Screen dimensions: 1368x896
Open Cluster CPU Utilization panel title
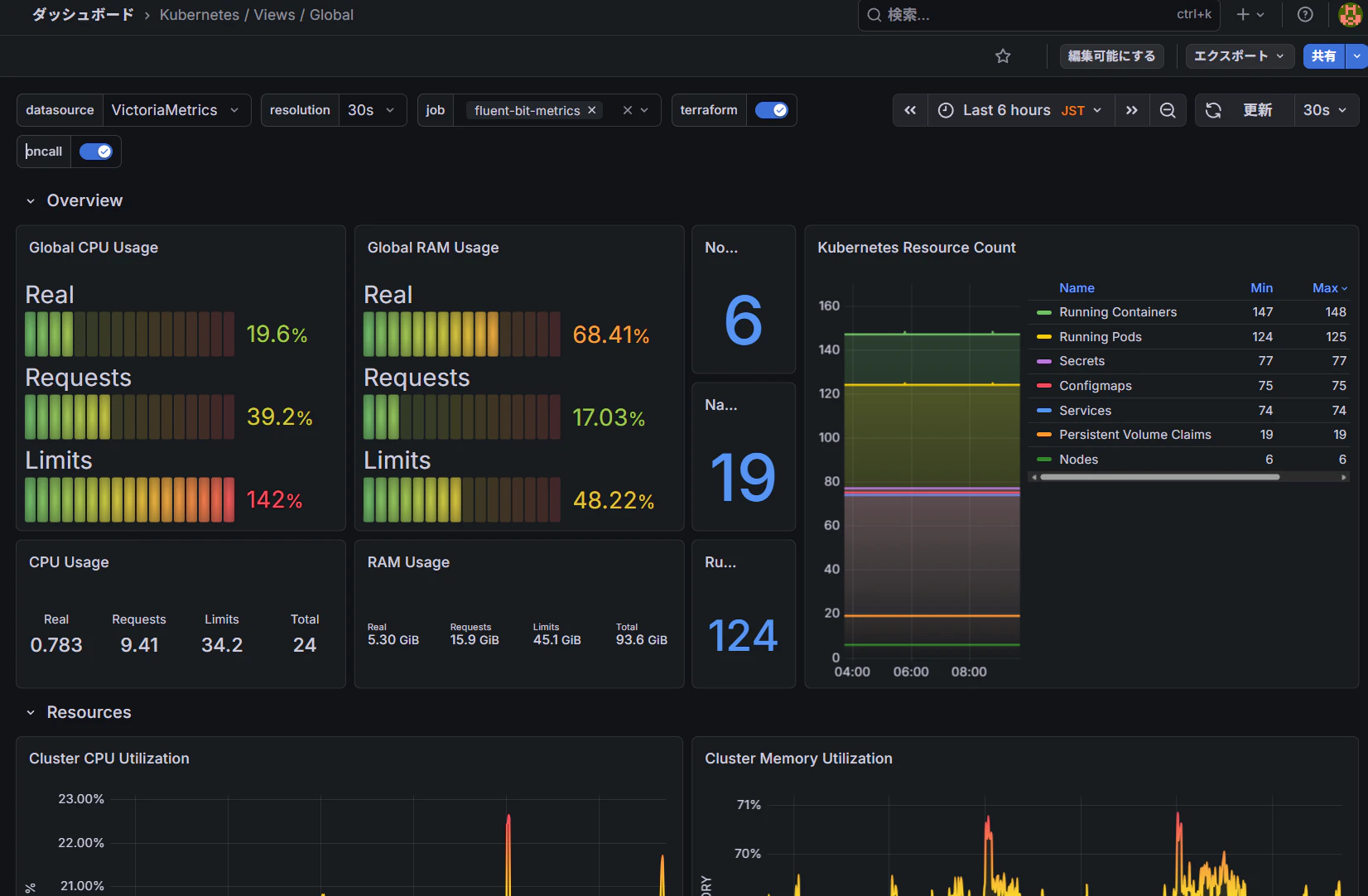109,759
